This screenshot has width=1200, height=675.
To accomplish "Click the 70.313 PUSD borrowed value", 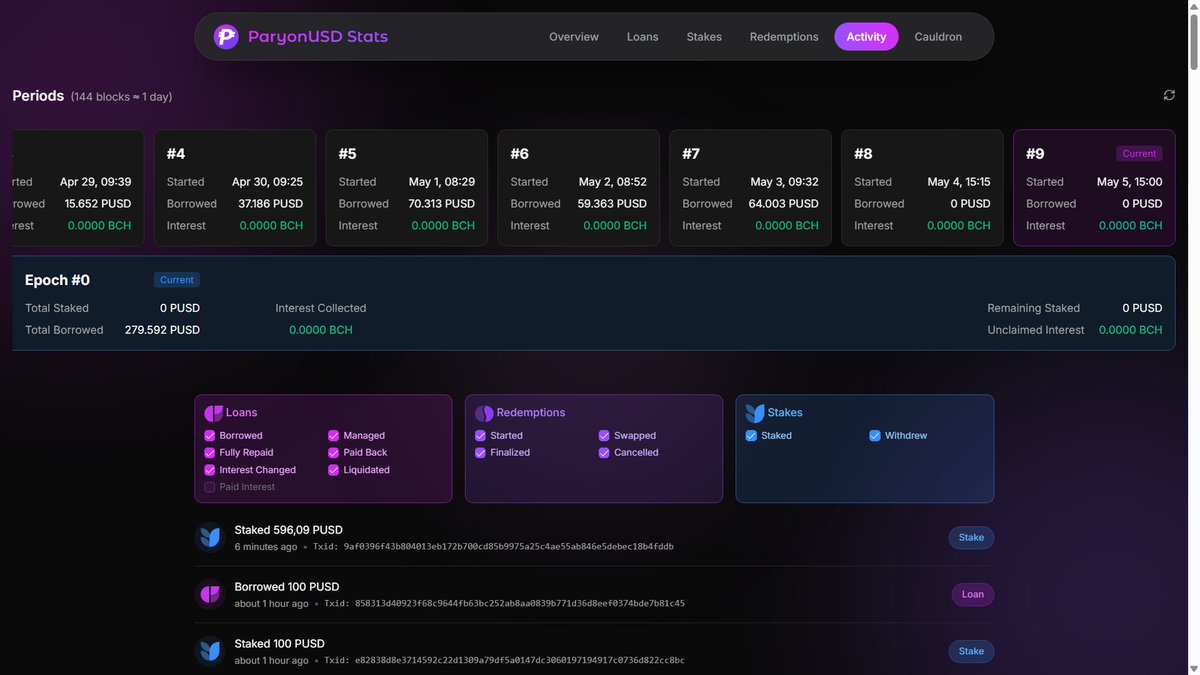I will [x=441, y=204].
